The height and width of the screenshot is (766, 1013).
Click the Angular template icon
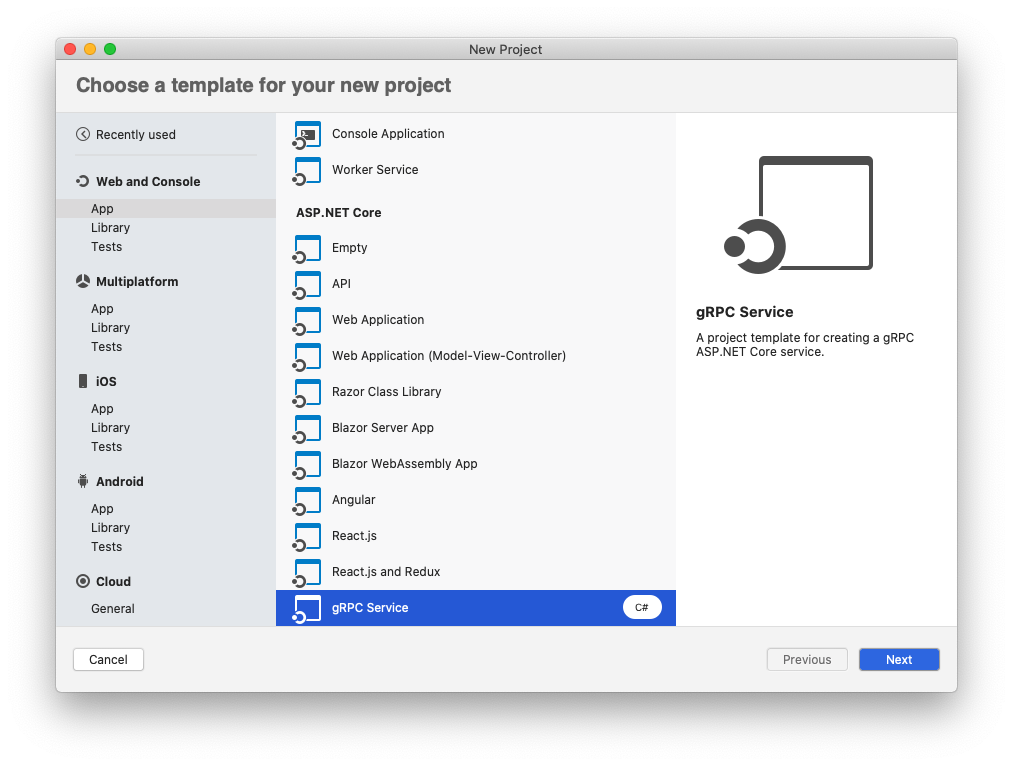(x=307, y=501)
